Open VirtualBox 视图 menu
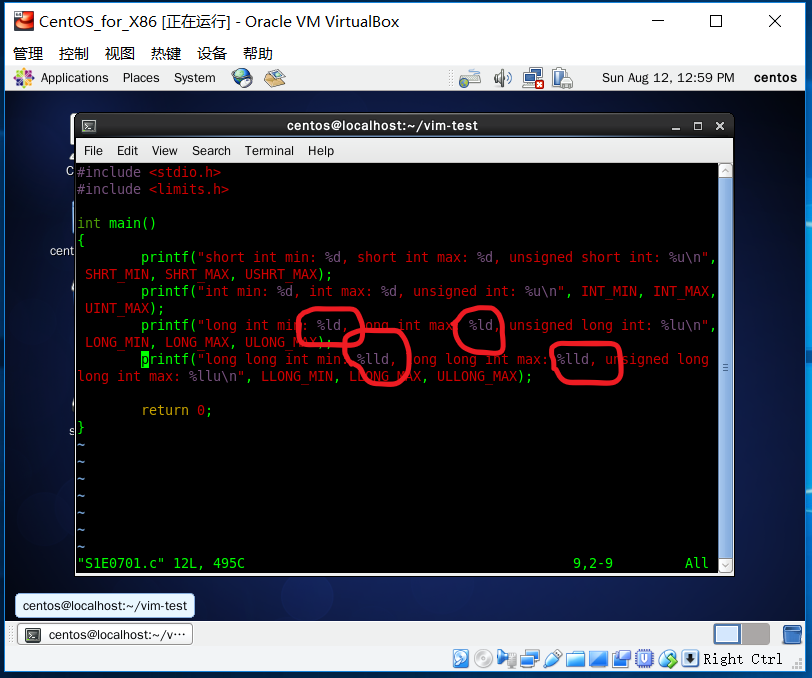812x678 pixels. (120, 53)
